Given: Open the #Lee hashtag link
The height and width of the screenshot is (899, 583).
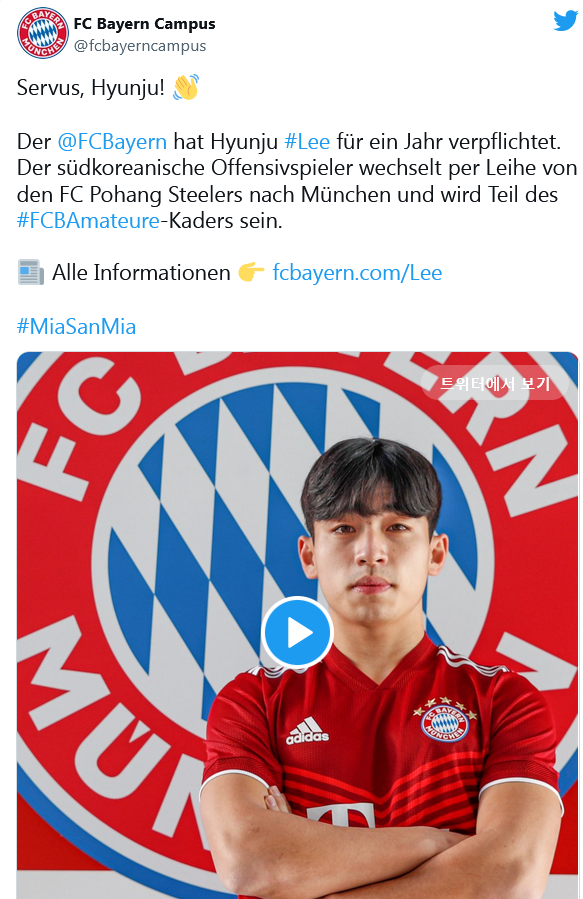Looking at the screenshot, I should pyautogui.click(x=307, y=141).
